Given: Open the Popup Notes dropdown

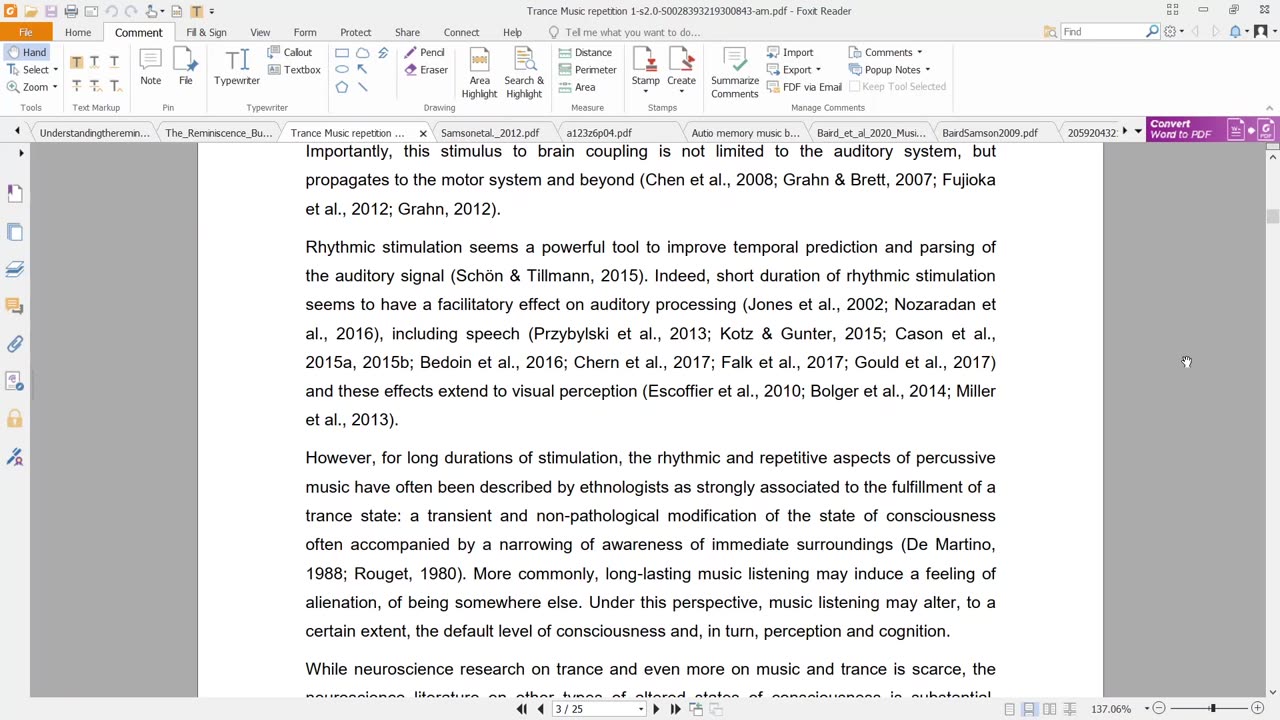Looking at the screenshot, I should click(x=927, y=70).
